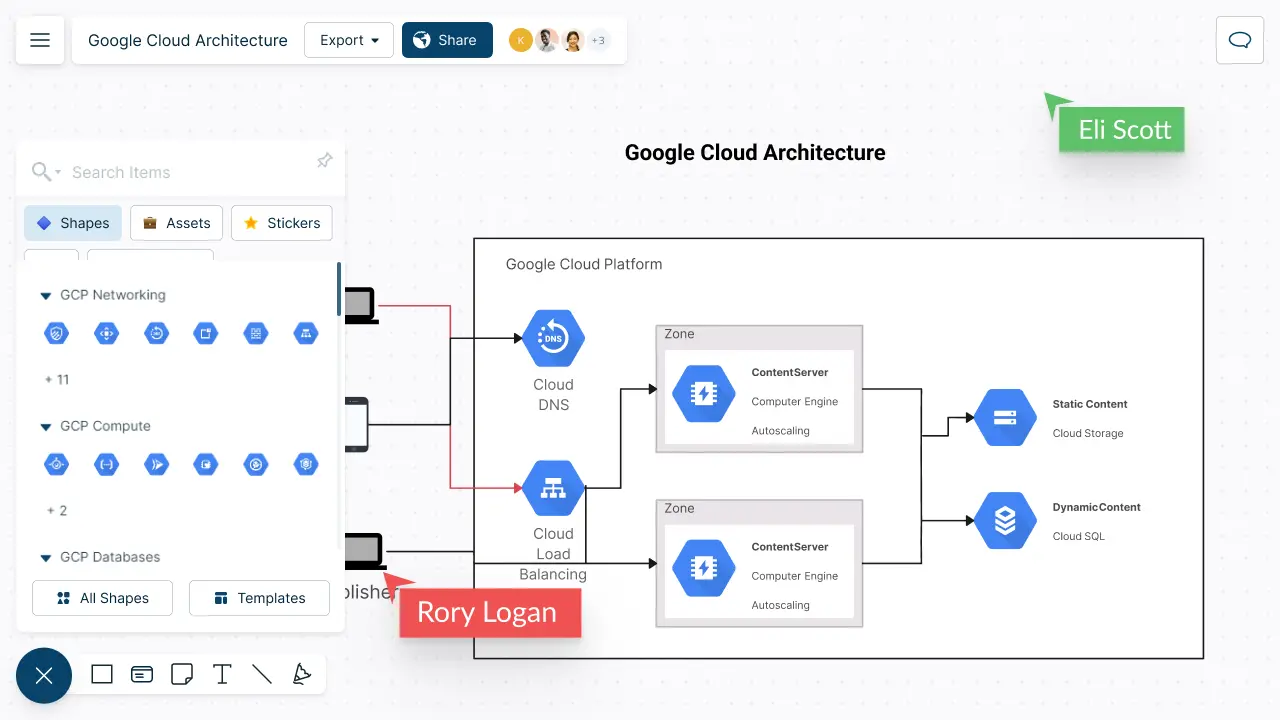This screenshot has width=1280, height=720.
Task: Open All Shapes library
Action: pos(102,598)
